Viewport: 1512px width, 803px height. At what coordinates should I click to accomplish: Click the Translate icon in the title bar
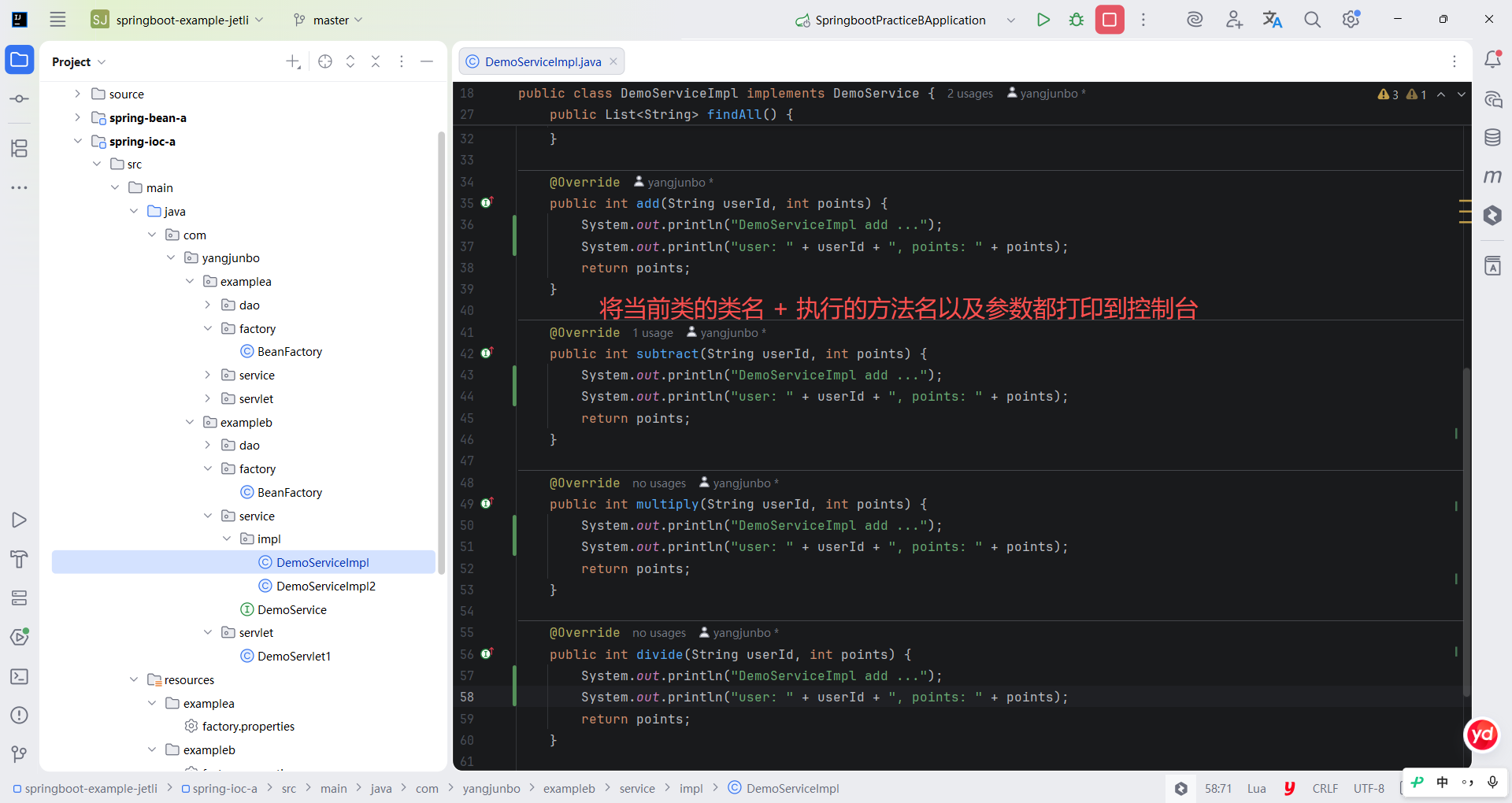(x=1273, y=20)
